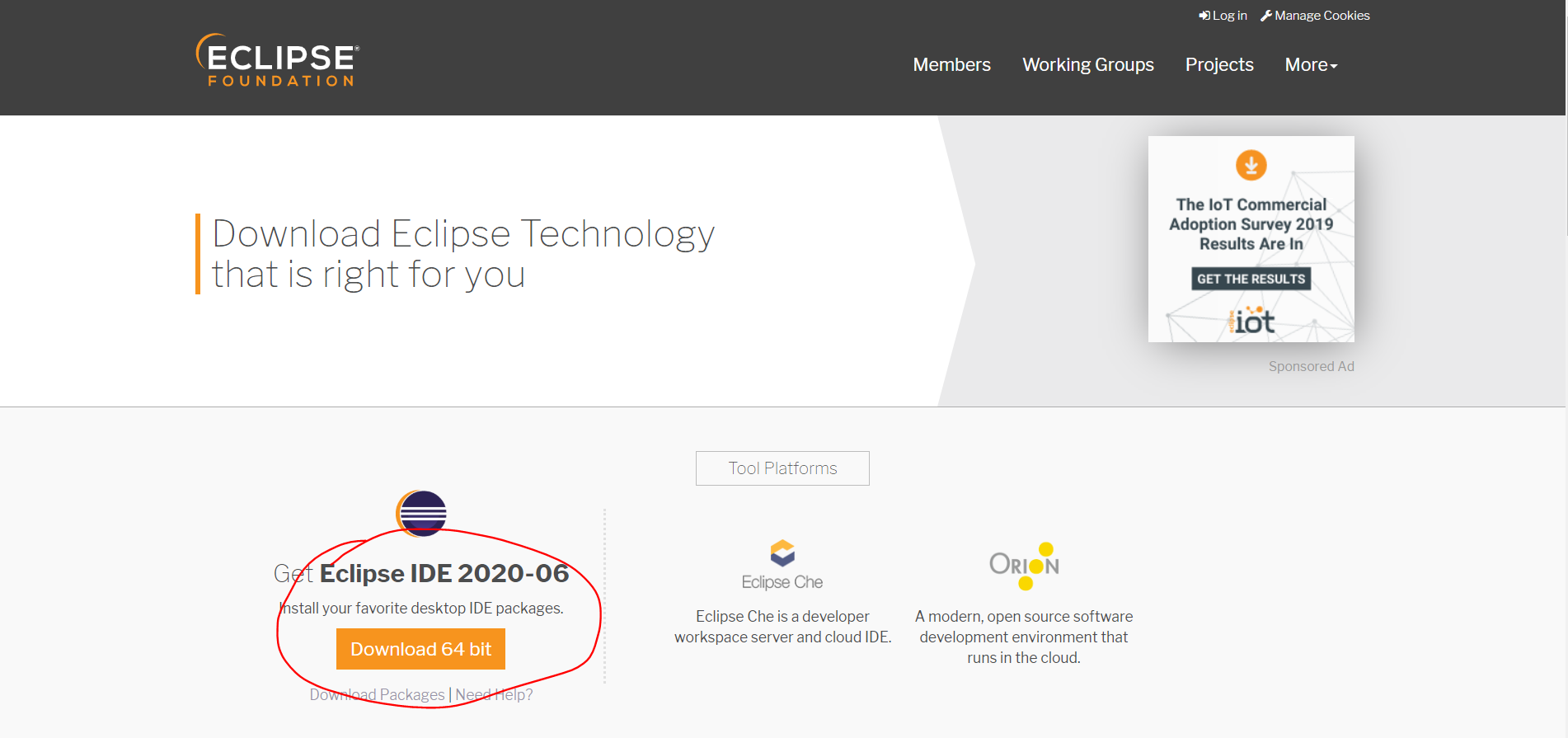
Task: Click the Orion description text
Action: [1024, 637]
